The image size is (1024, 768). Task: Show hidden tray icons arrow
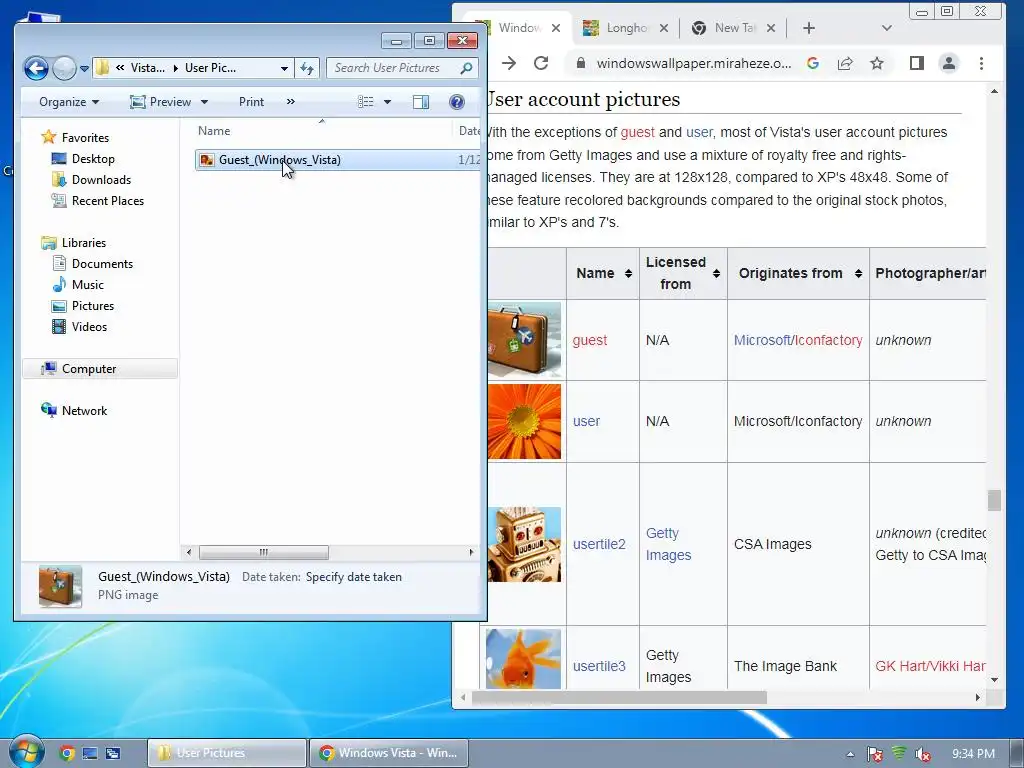[x=850, y=754]
